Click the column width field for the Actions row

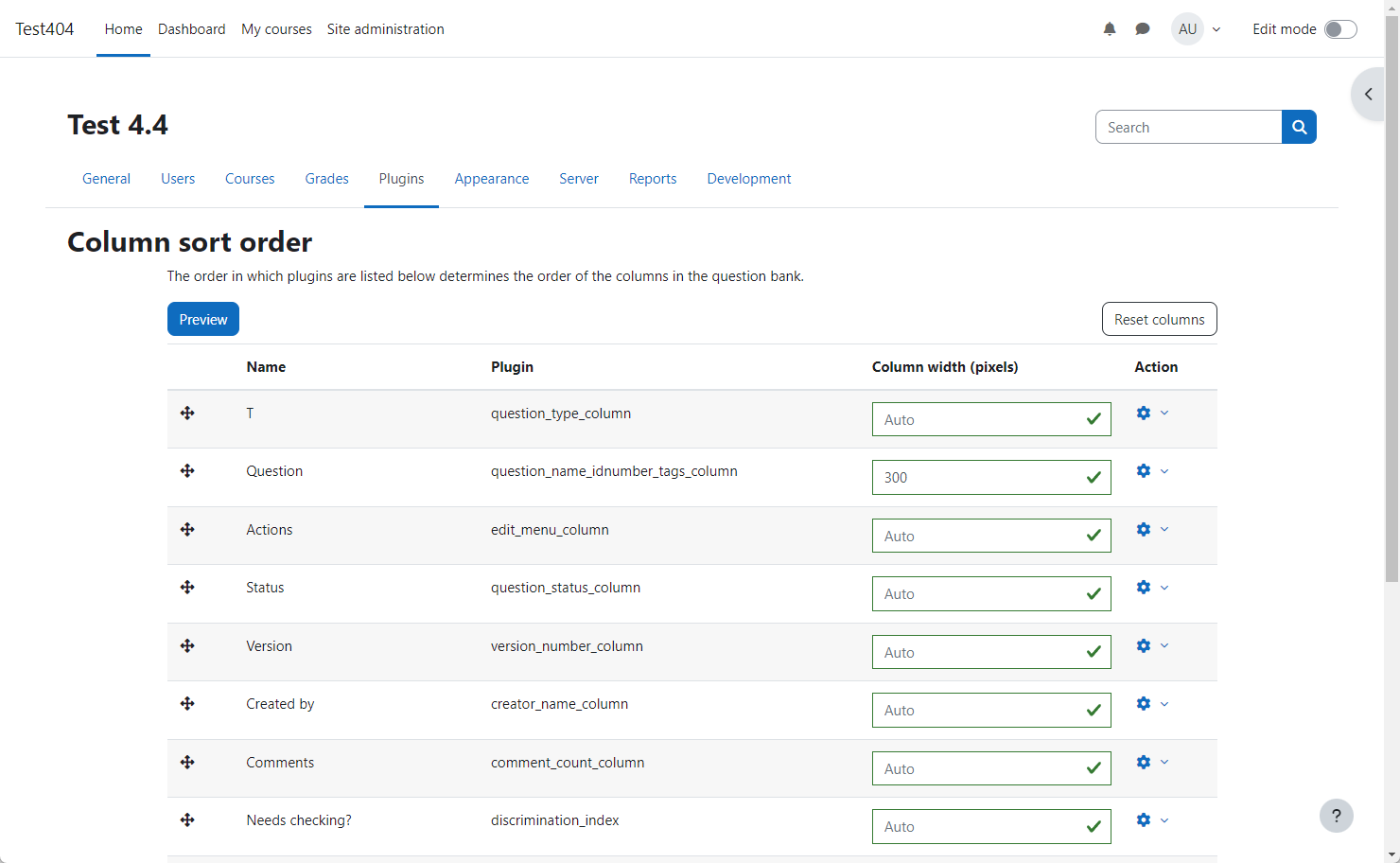coord(991,536)
